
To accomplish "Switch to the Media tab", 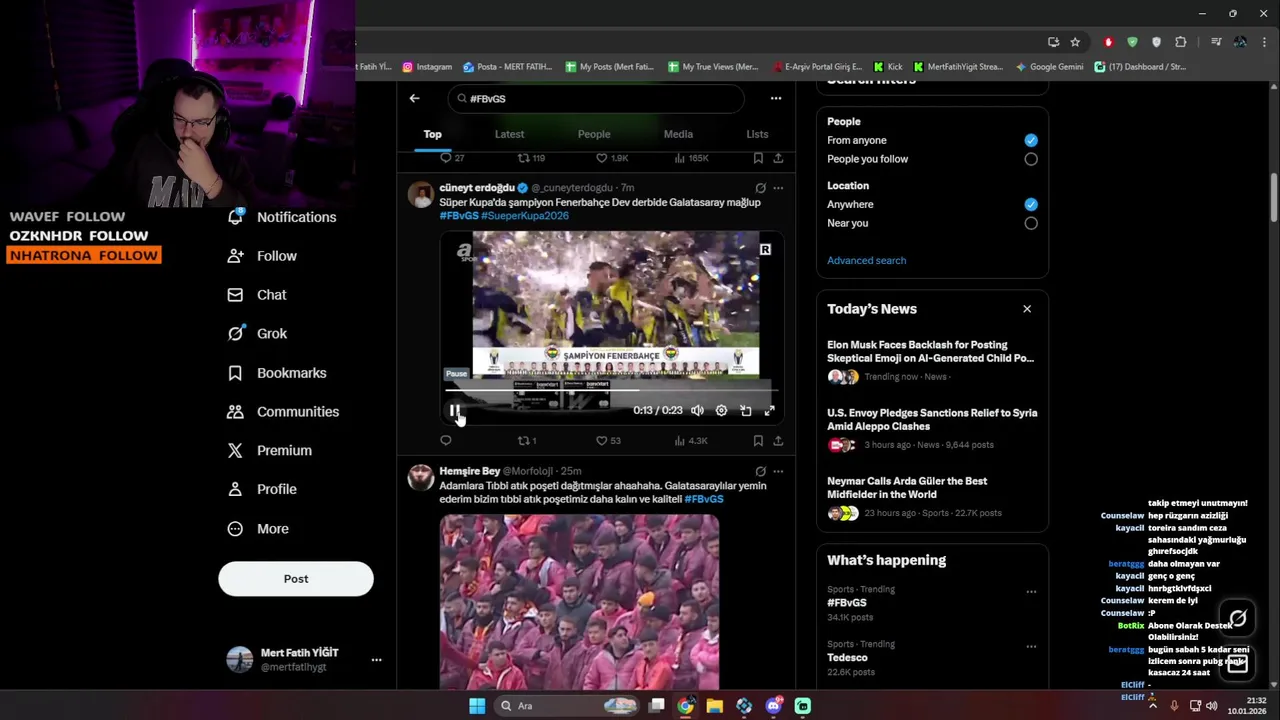I will tap(678, 134).
